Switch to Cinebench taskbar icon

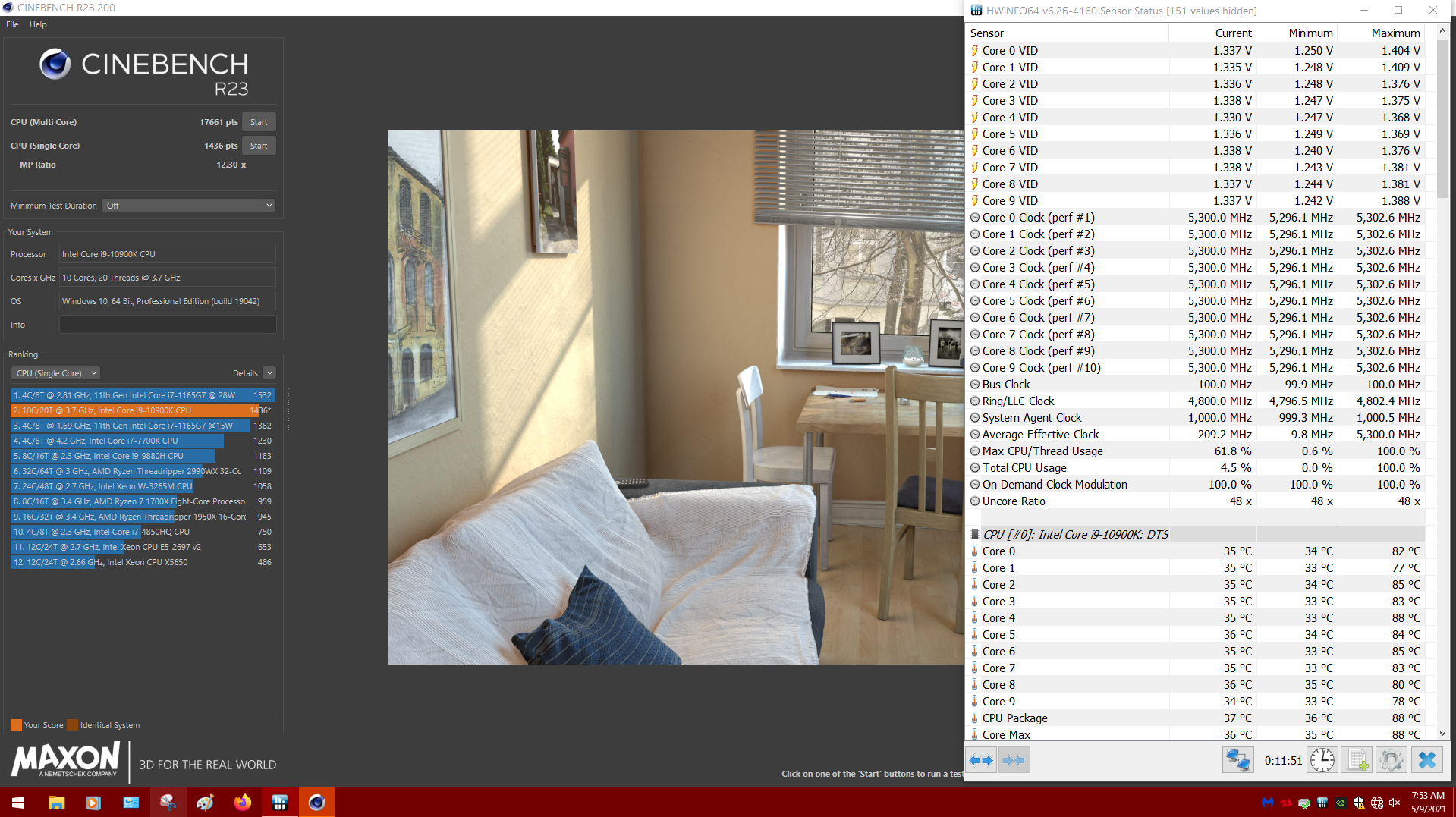(x=317, y=803)
